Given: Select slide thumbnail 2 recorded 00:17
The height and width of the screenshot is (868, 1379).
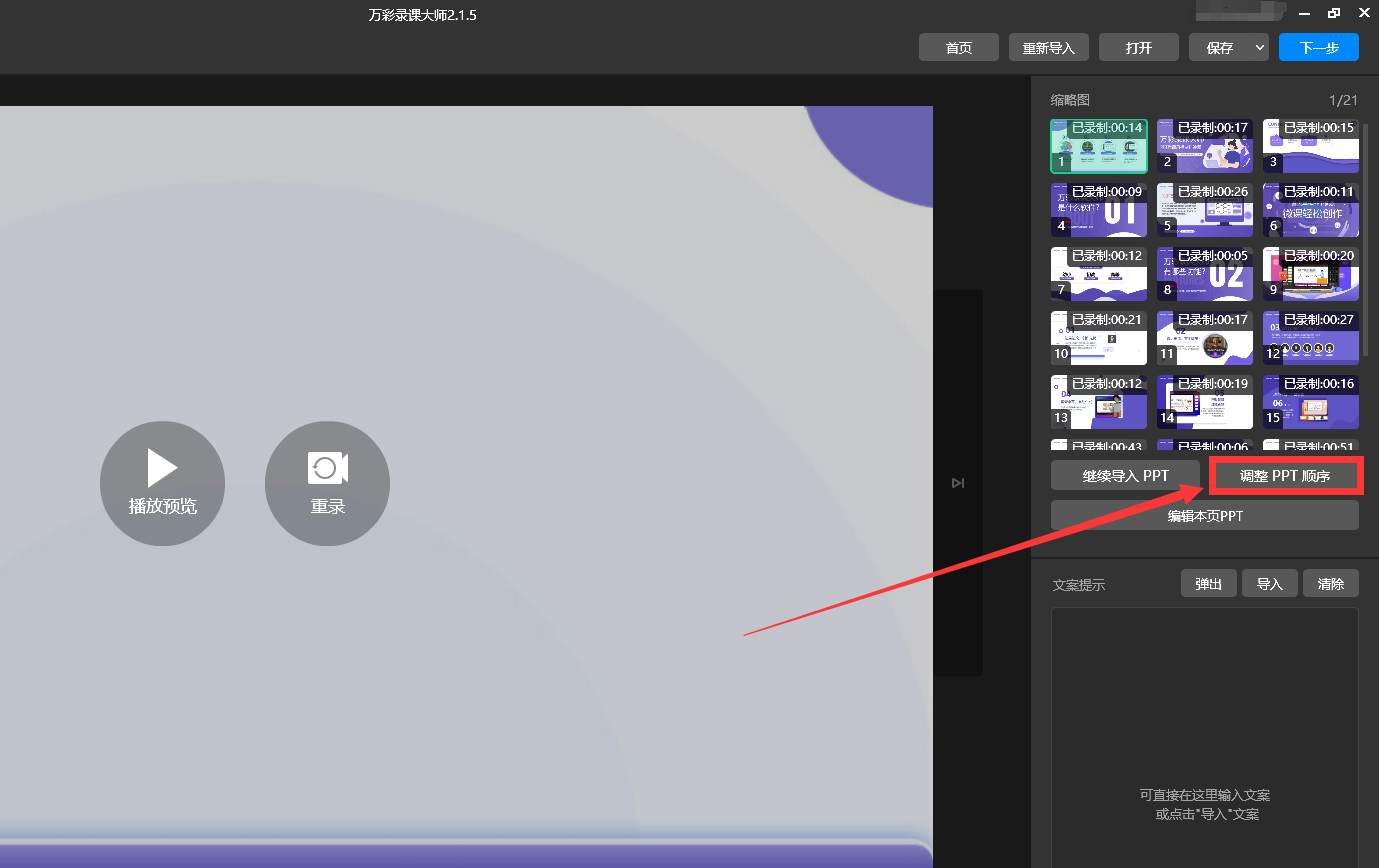Looking at the screenshot, I should (1205, 146).
